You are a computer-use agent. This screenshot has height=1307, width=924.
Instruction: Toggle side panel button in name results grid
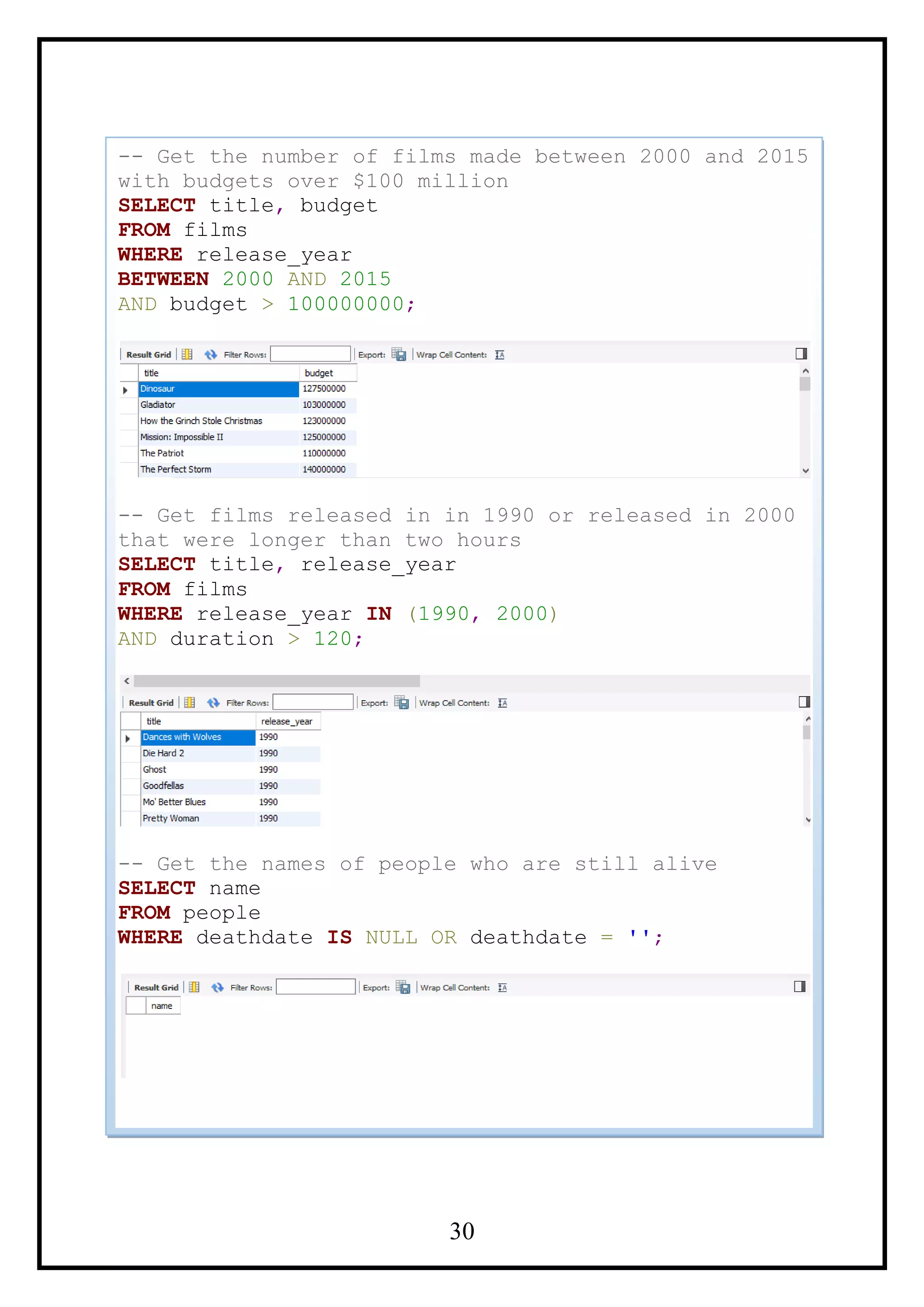799,987
